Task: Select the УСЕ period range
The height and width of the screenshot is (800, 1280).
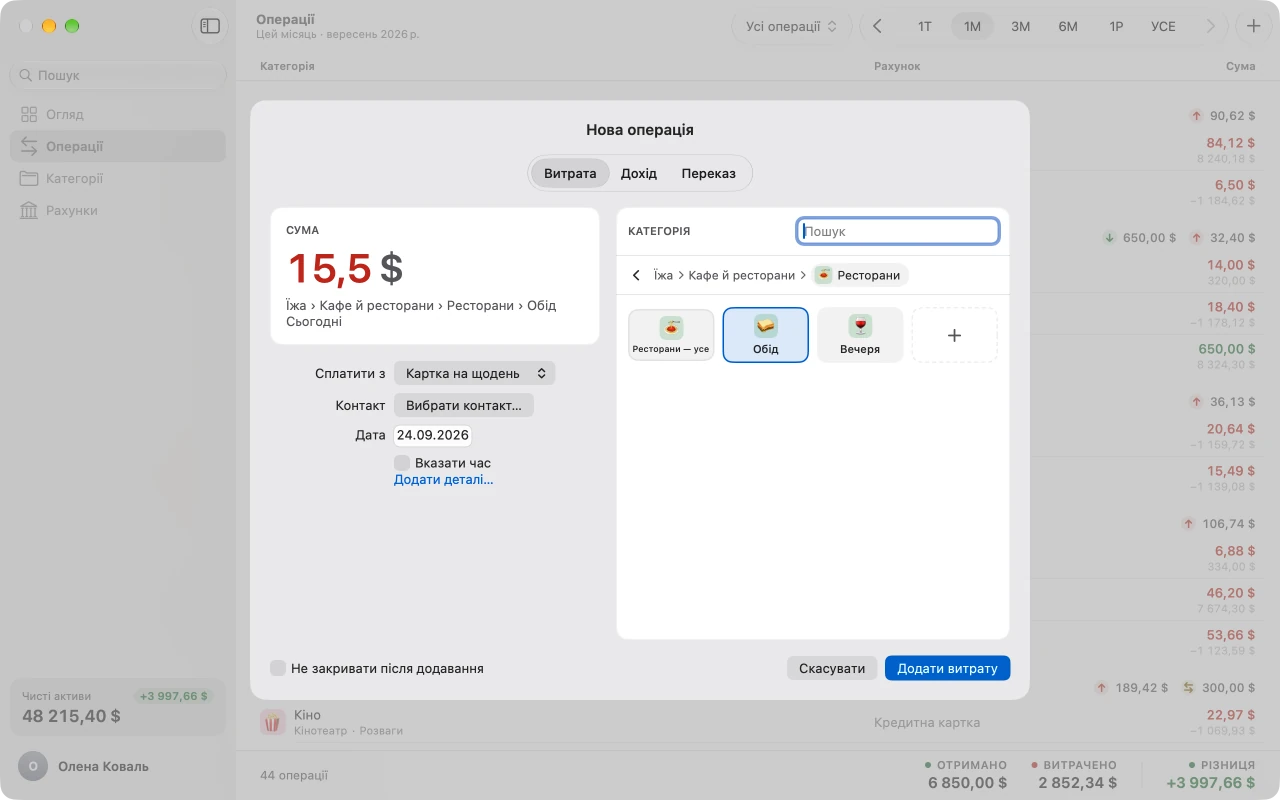Action: coord(1163,26)
